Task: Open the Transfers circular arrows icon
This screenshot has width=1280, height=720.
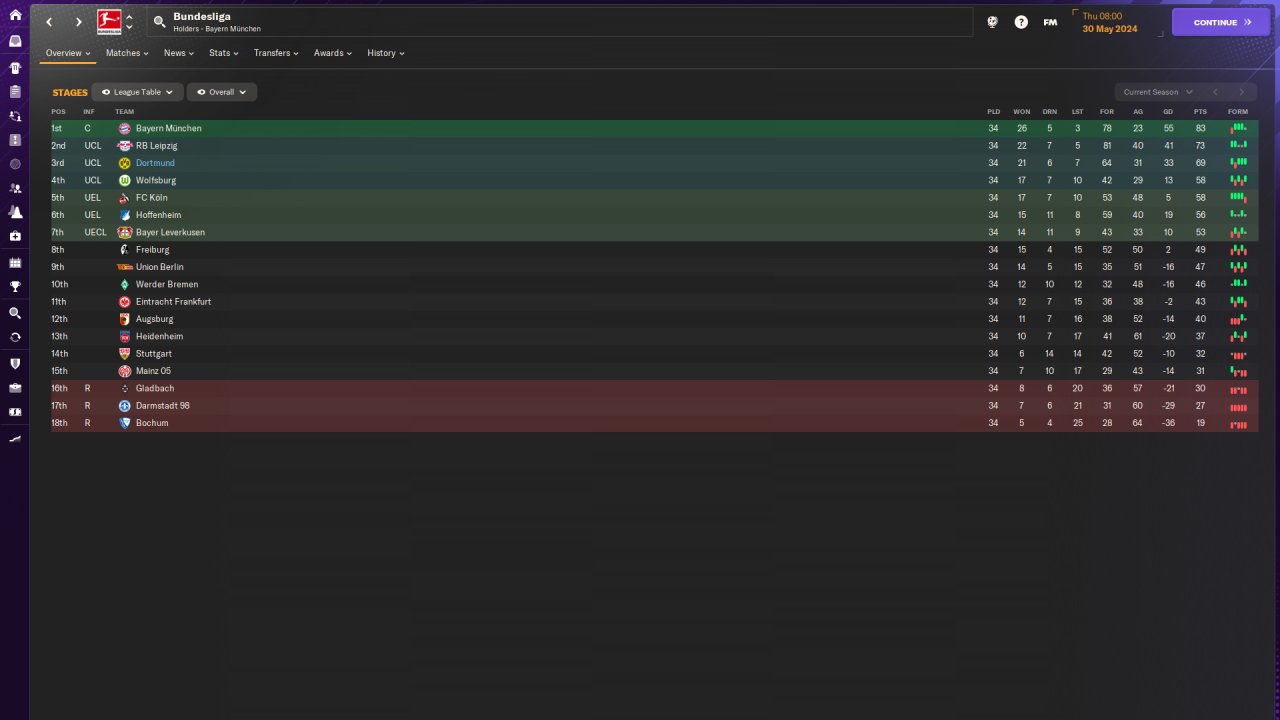Action: pos(15,337)
